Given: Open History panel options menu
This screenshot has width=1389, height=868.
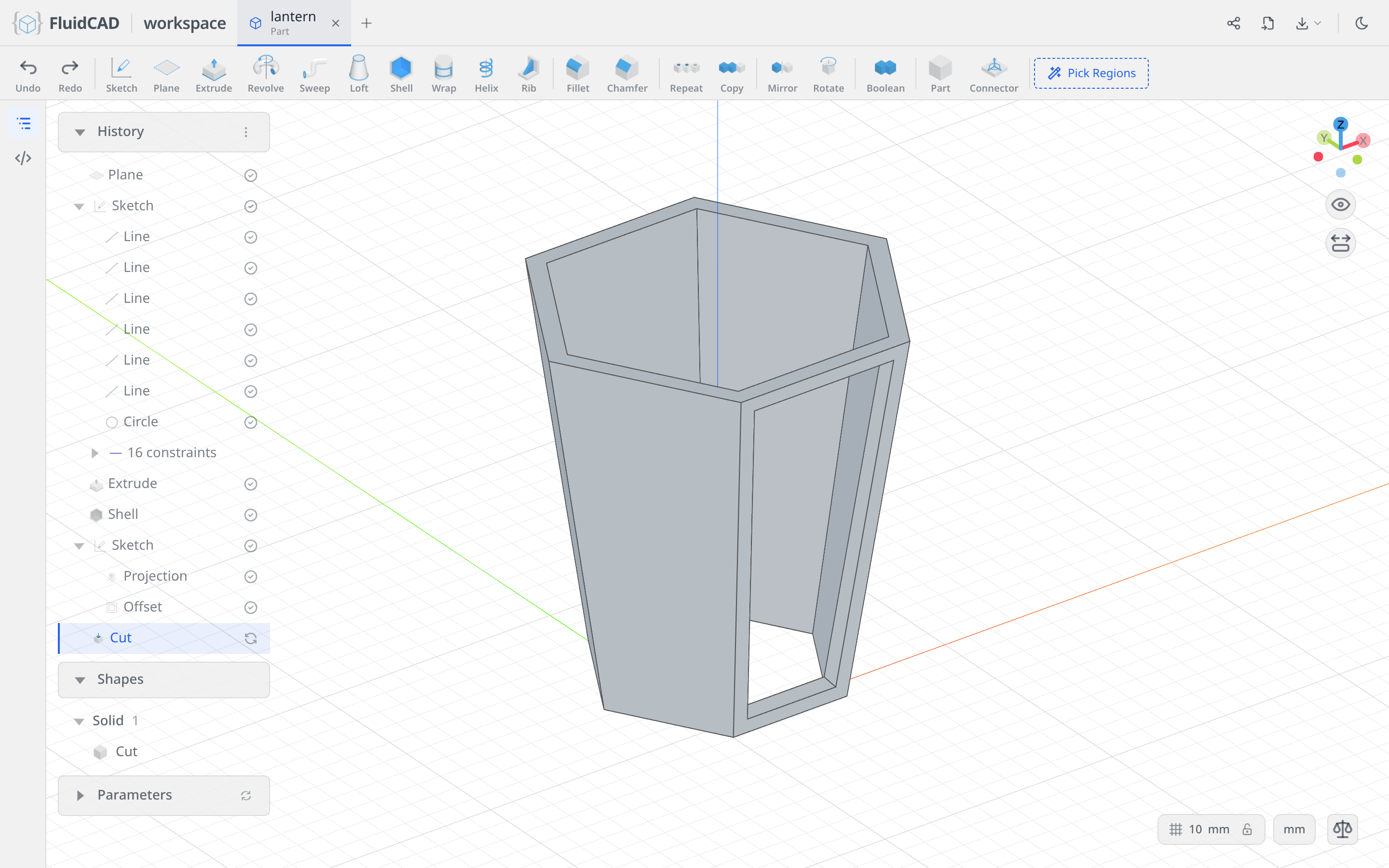Looking at the screenshot, I should (245, 132).
